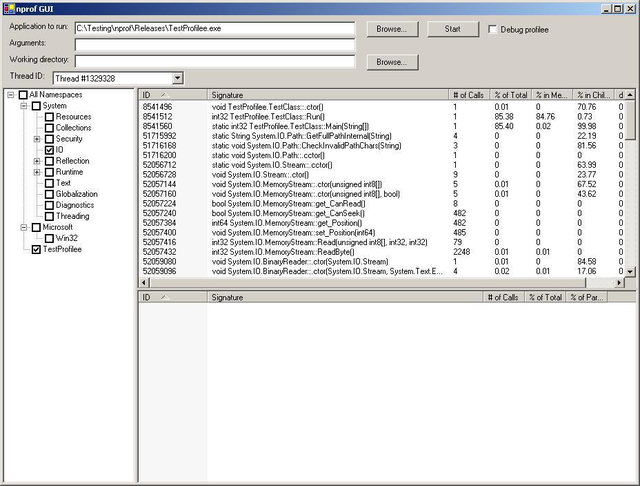Click the Arguments input field
Screen dimensions: 640x486
[215, 44]
